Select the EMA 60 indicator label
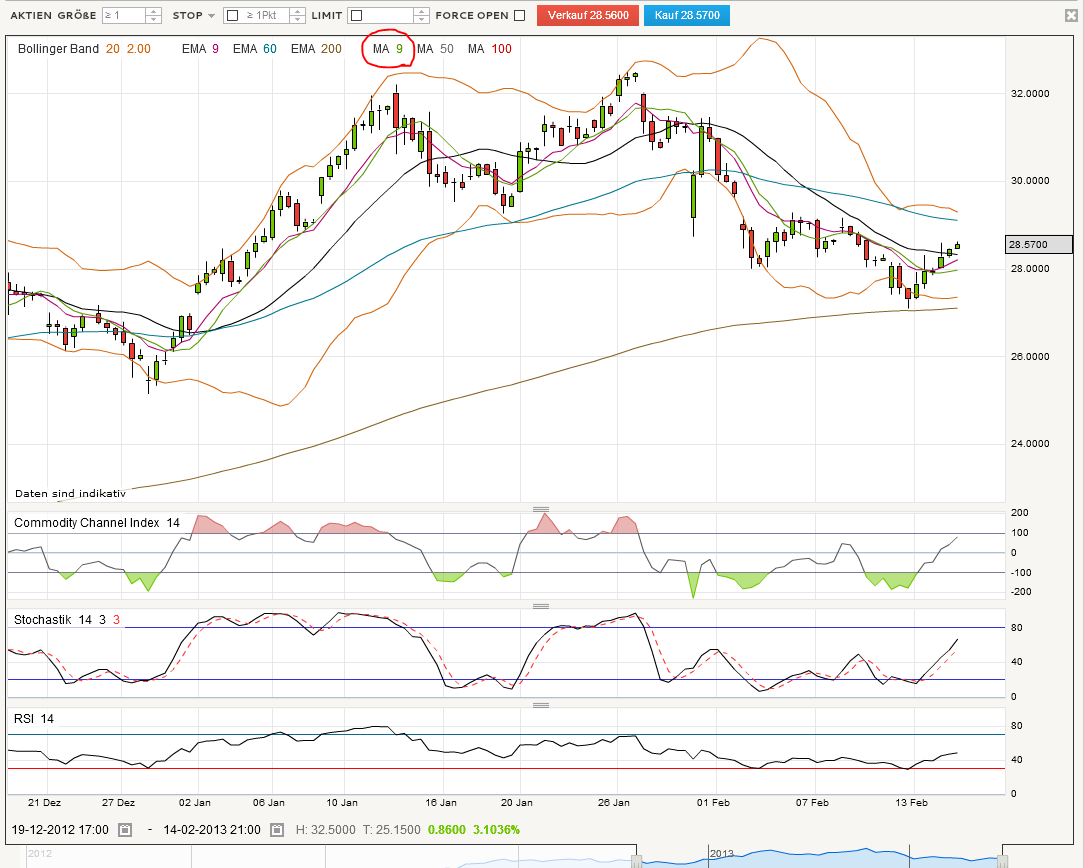 254,48
